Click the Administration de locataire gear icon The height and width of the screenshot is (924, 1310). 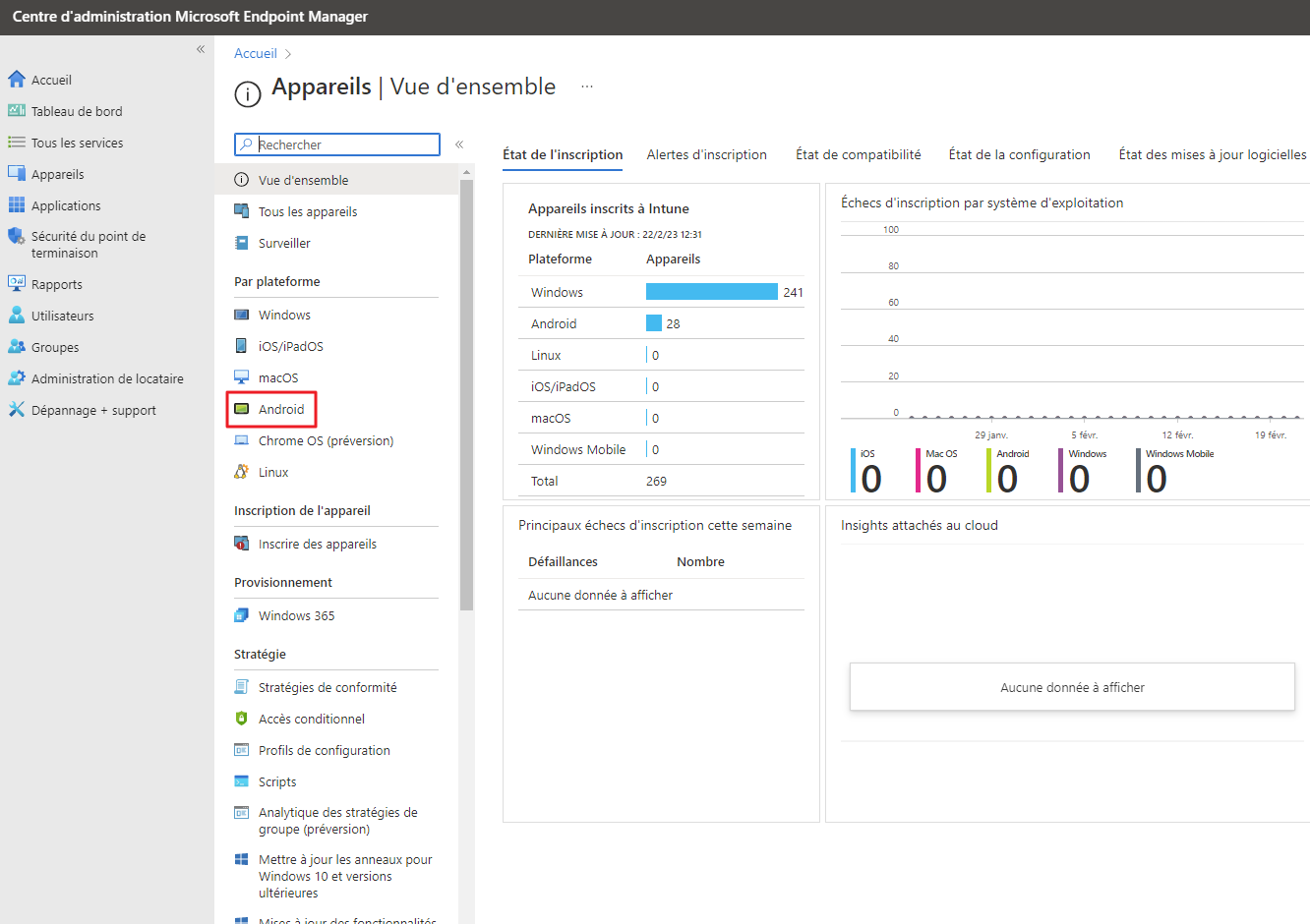click(x=16, y=378)
